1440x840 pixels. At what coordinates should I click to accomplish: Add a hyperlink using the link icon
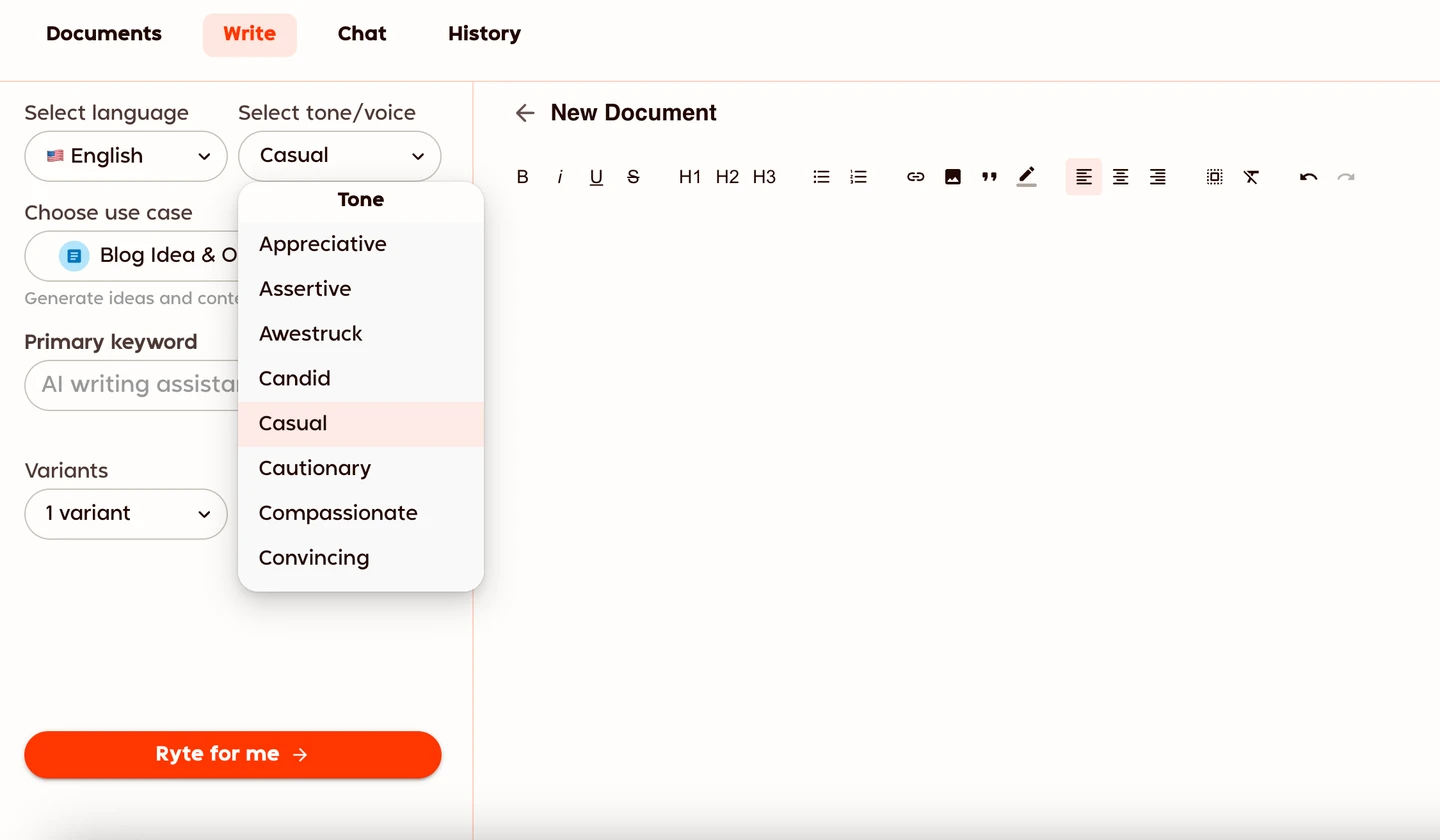(x=915, y=176)
